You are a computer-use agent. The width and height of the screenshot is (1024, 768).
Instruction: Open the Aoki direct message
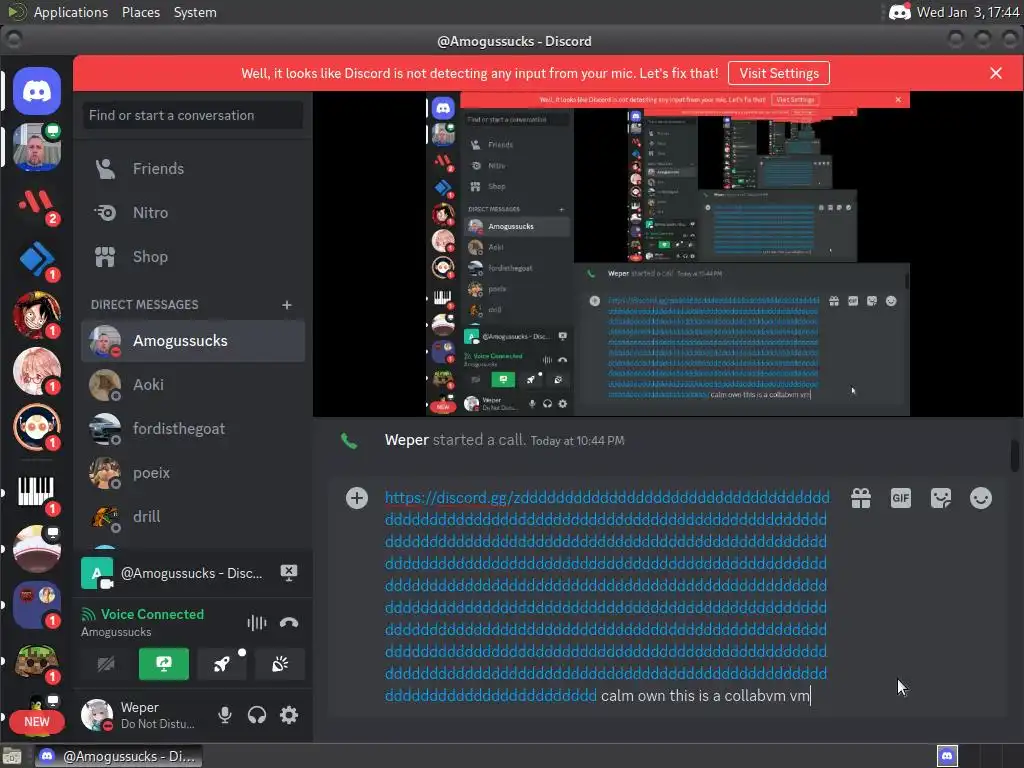click(193, 385)
